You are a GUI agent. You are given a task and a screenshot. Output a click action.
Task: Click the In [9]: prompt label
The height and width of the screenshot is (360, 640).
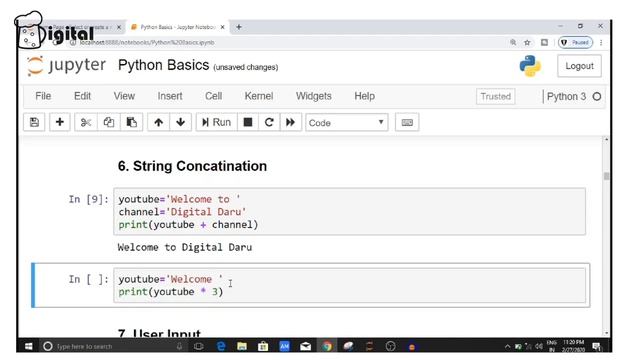pos(89,199)
